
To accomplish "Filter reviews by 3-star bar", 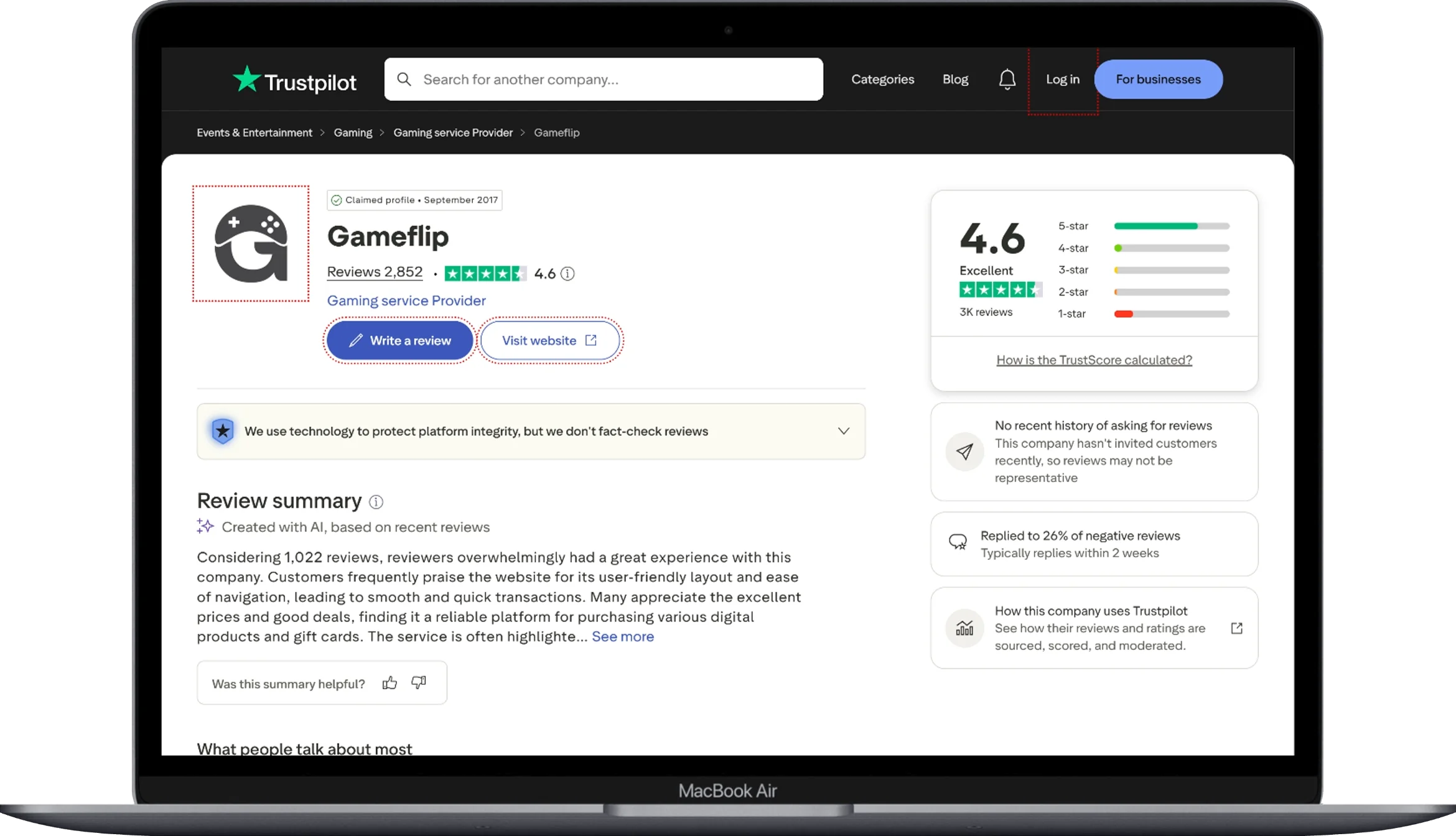I will point(1144,270).
